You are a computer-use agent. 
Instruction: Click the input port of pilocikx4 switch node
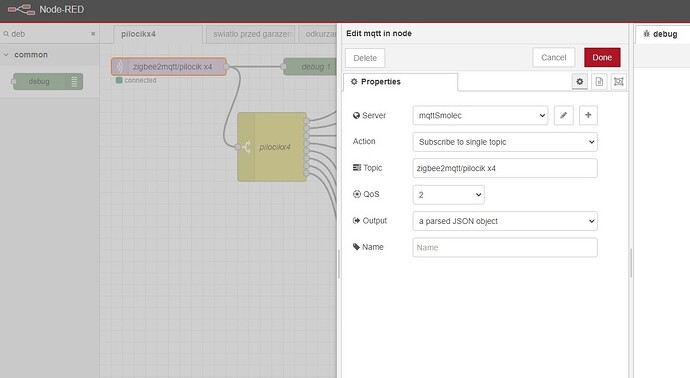click(238, 147)
